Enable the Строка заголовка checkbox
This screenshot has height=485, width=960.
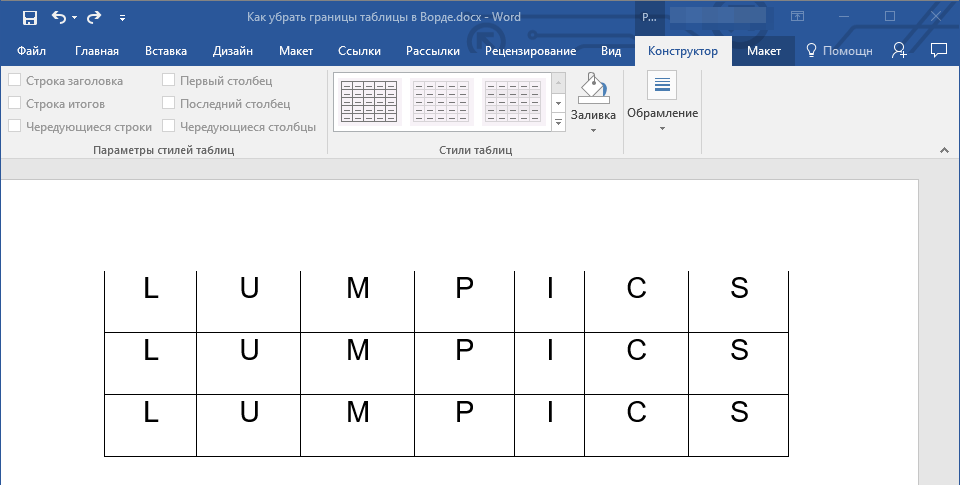tap(15, 81)
